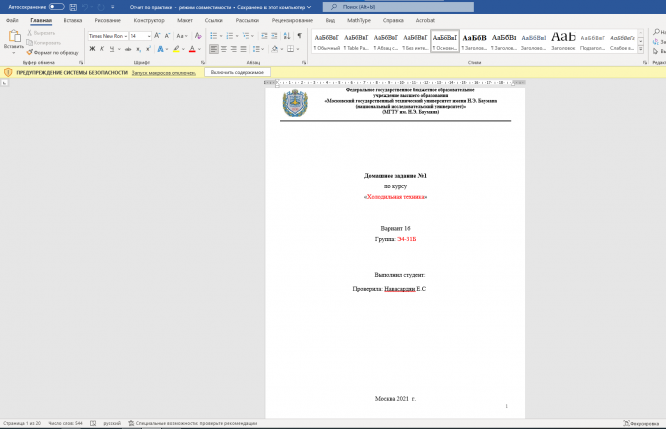
Task: Select the Table Pa... style
Action: (356, 42)
